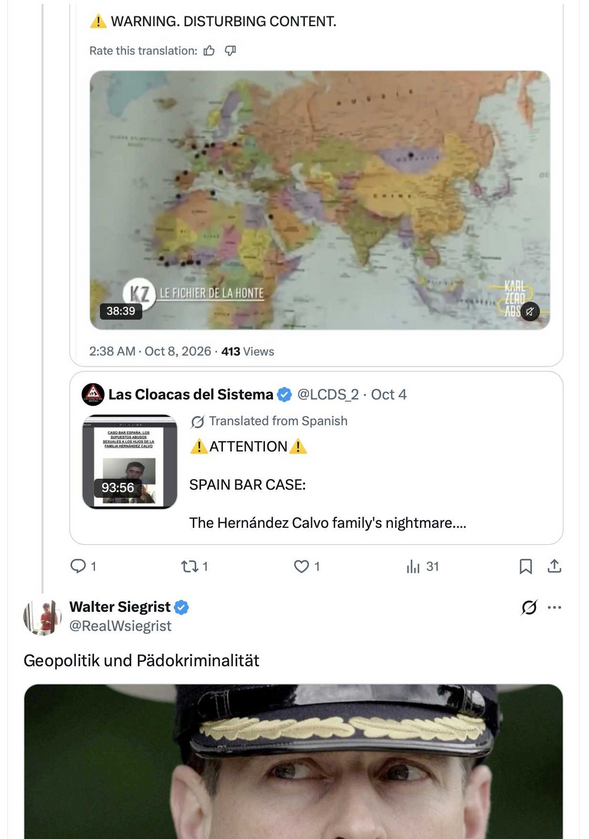589x839 pixels.
Task: Unmute the map video via speaker icon
Action: (x=530, y=311)
